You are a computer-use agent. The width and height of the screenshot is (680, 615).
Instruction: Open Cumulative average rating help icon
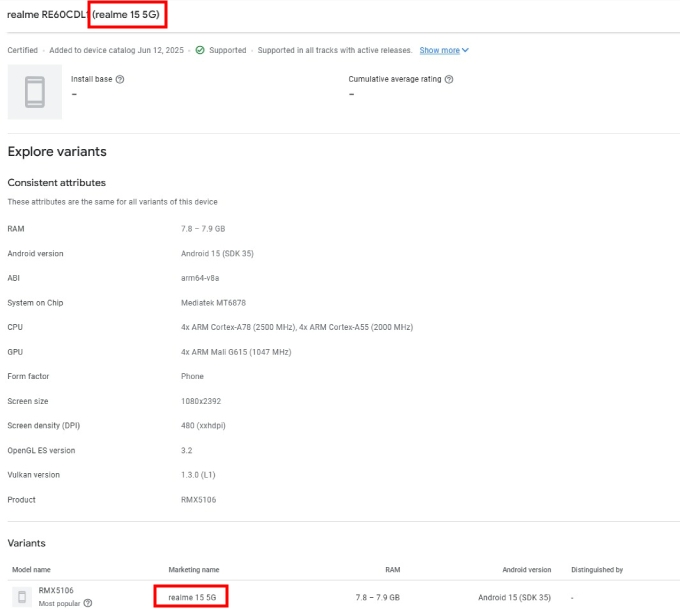click(449, 79)
